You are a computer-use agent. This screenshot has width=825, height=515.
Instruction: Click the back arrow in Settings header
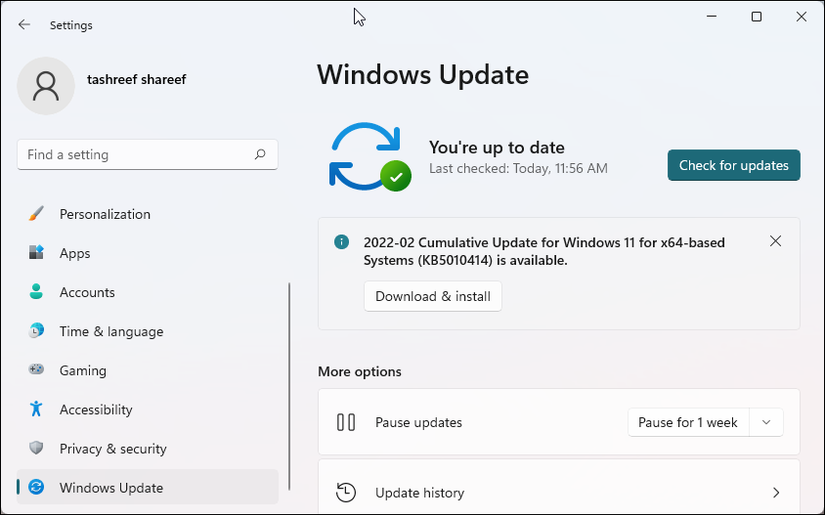point(24,25)
